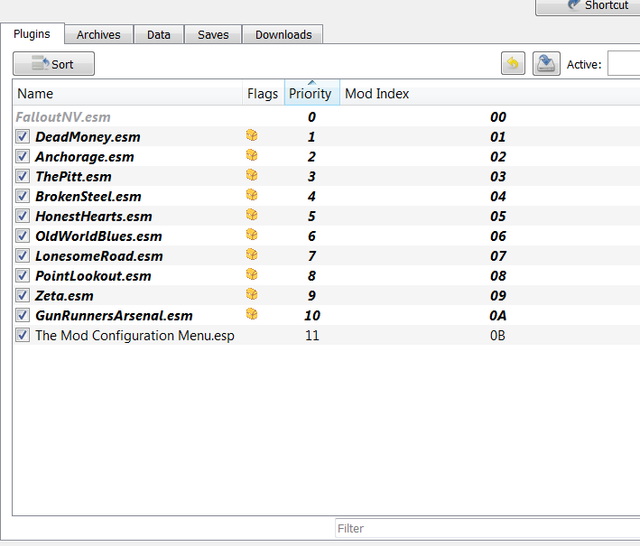Click the archive flag icon for PointLookout.esm
This screenshot has width=640, height=546.
[x=252, y=274]
